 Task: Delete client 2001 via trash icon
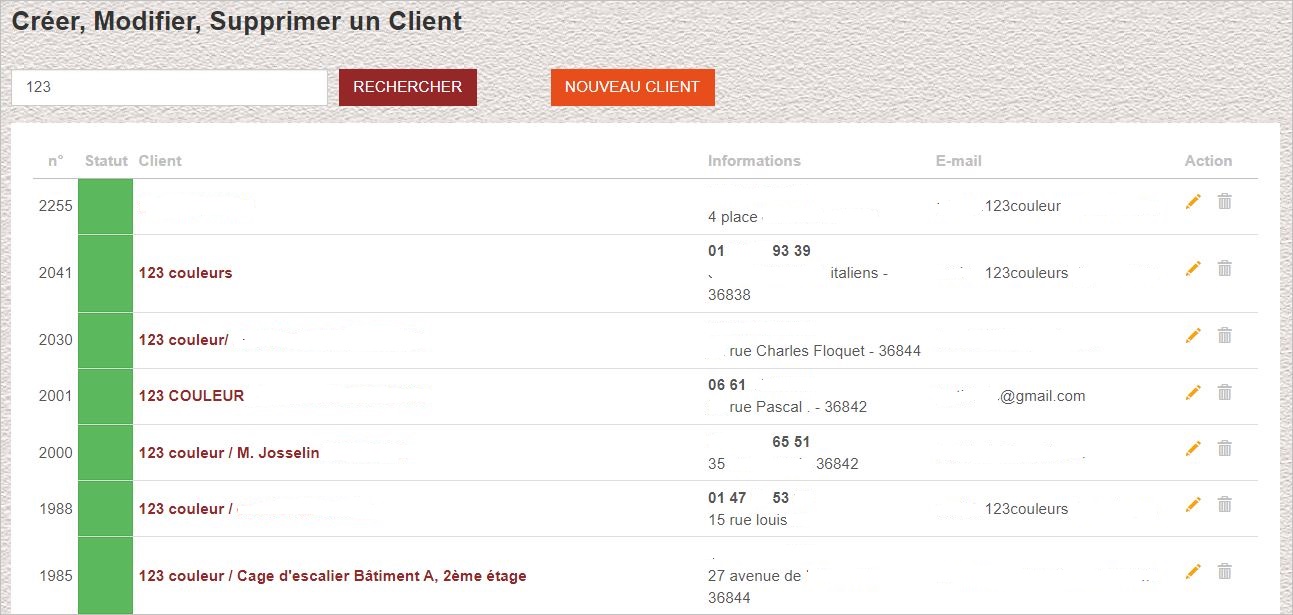(x=1224, y=392)
